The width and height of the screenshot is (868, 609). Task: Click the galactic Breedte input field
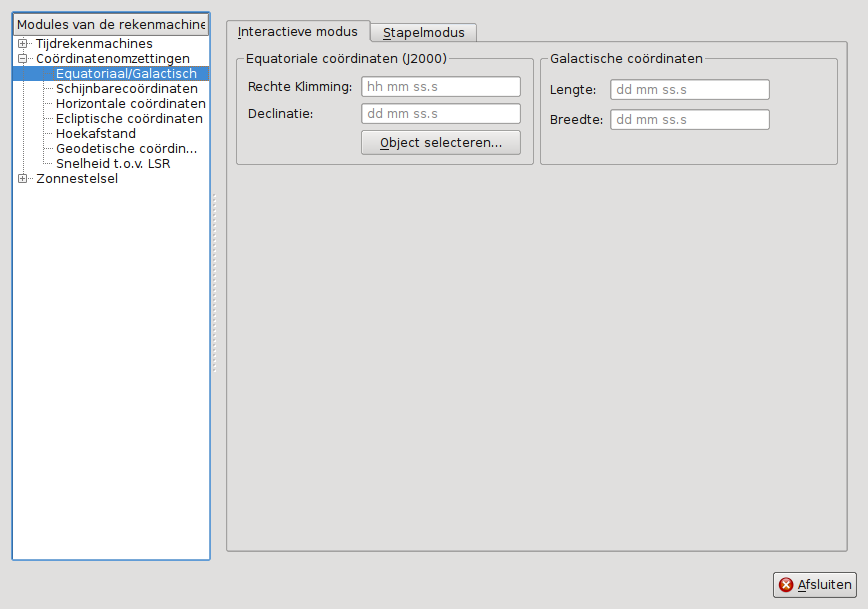[689, 120]
